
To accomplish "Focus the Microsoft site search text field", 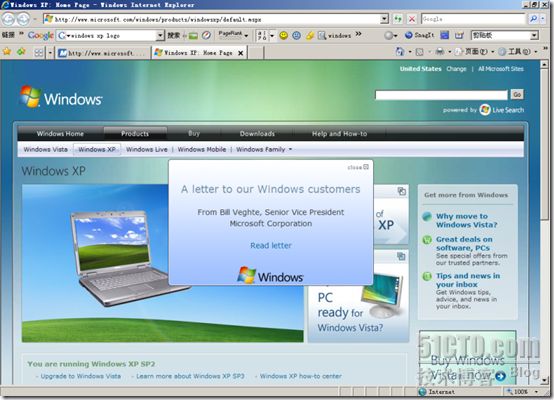I will (x=441, y=95).
